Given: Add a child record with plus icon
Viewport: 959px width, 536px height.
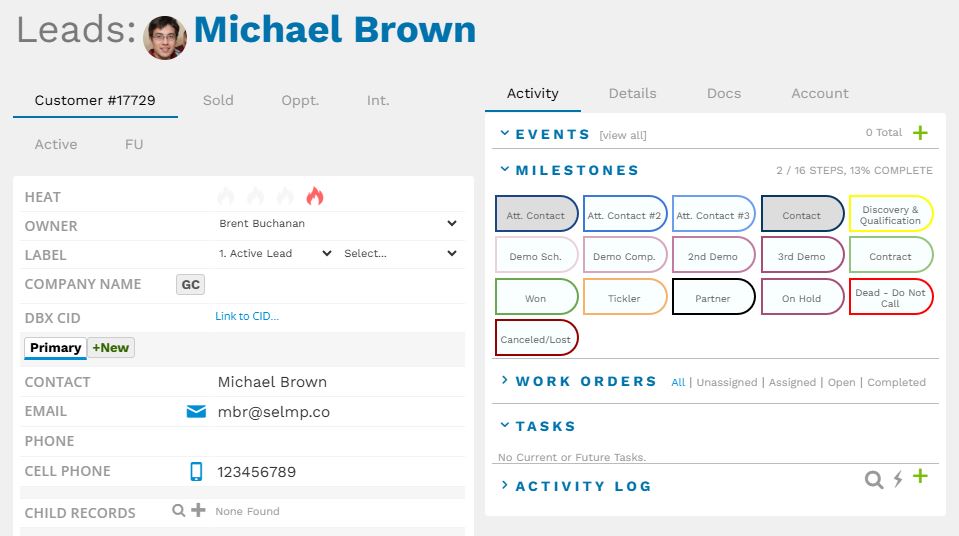Looking at the screenshot, I should pos(198,511).
